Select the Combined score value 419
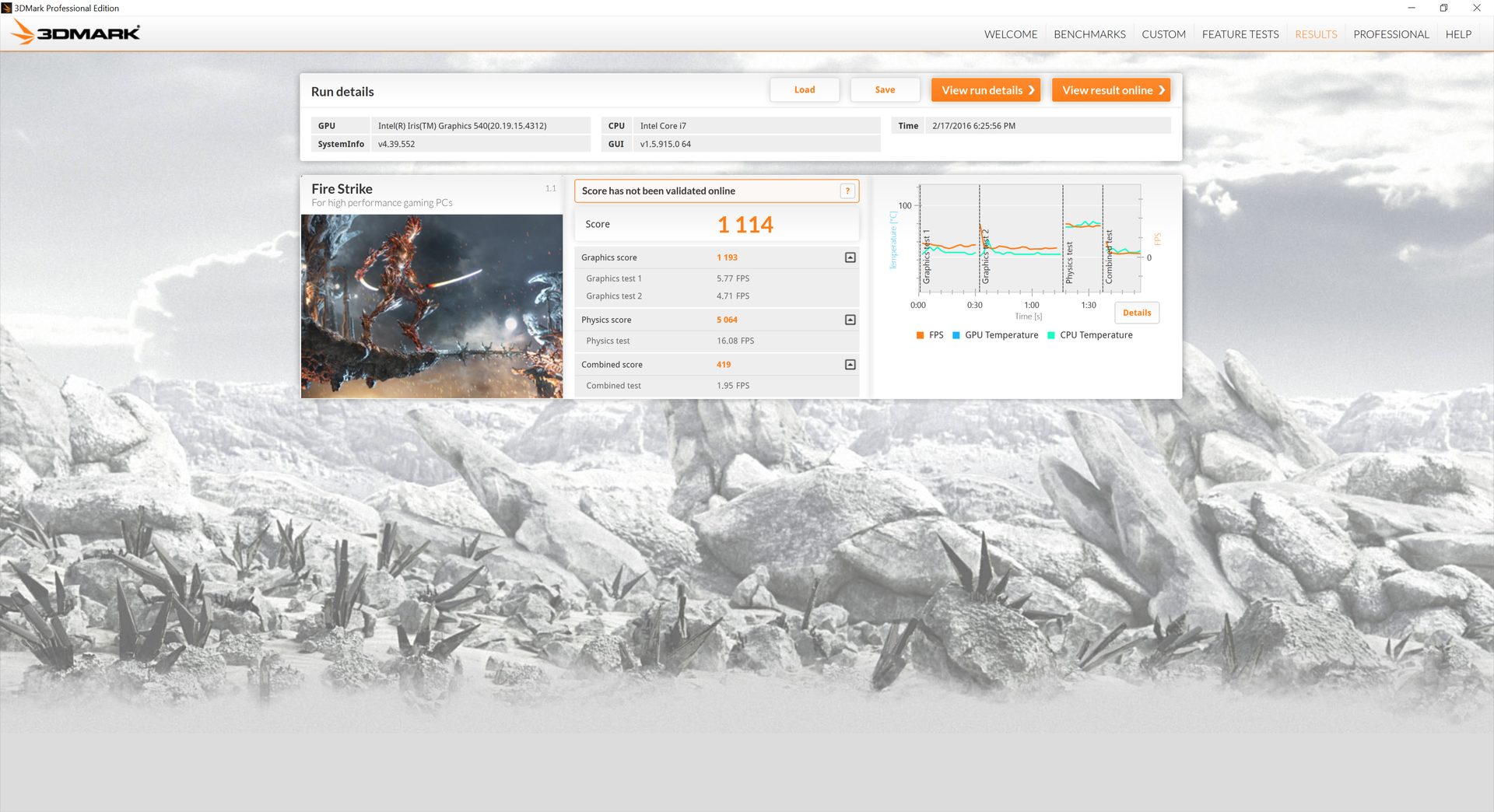Screen dimensions: 1494x812 pyautogui.click(x=724, y=365)
